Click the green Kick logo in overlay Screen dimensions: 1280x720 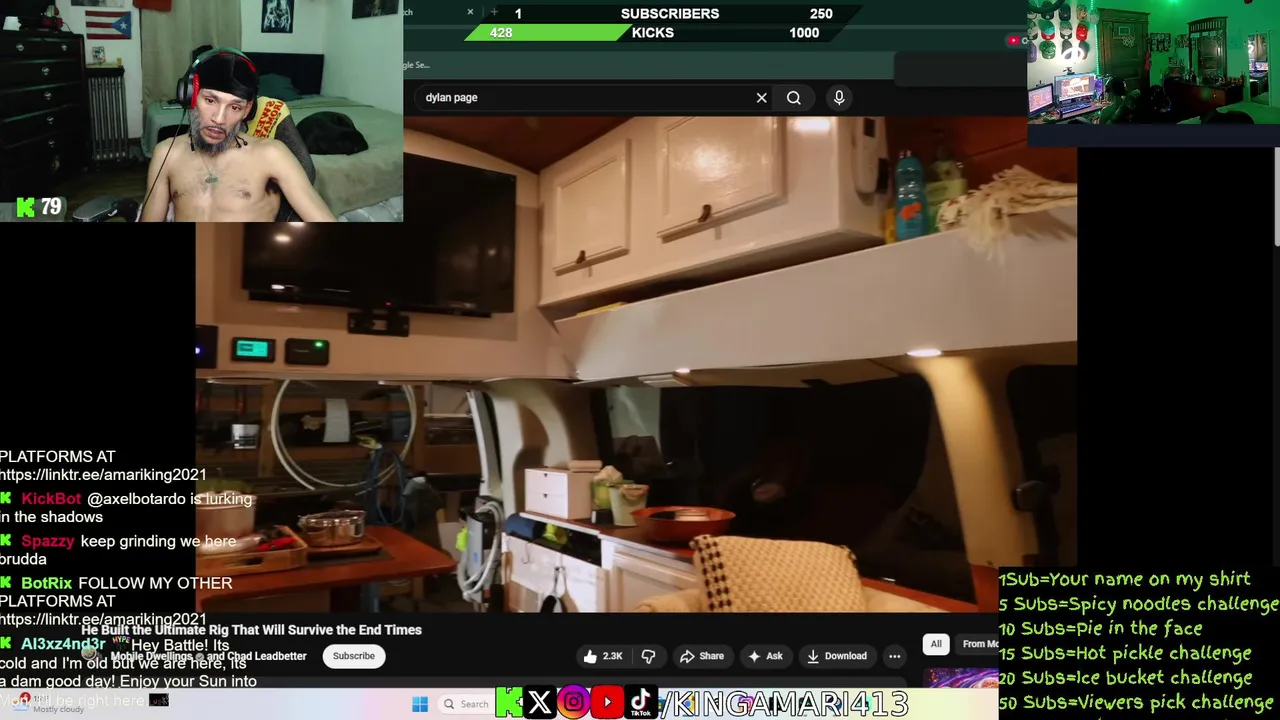pos(509,703)
